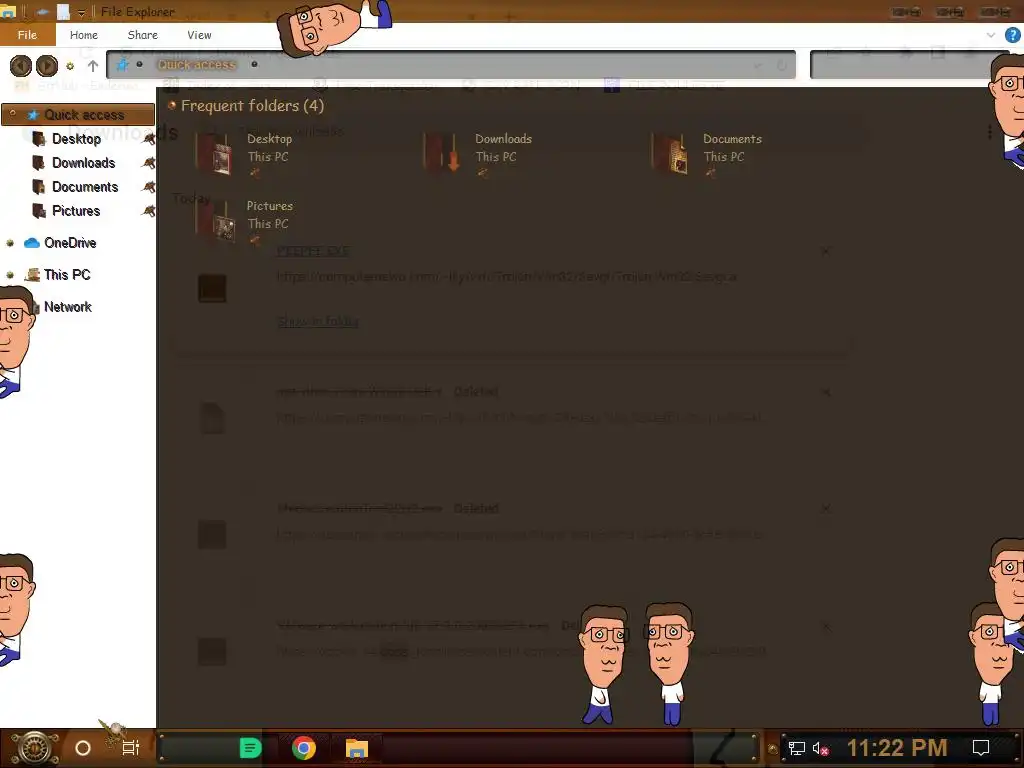1024x768 pixels.
Task: Click the File Explorer taskbar icon
Action: pos(357,748)
